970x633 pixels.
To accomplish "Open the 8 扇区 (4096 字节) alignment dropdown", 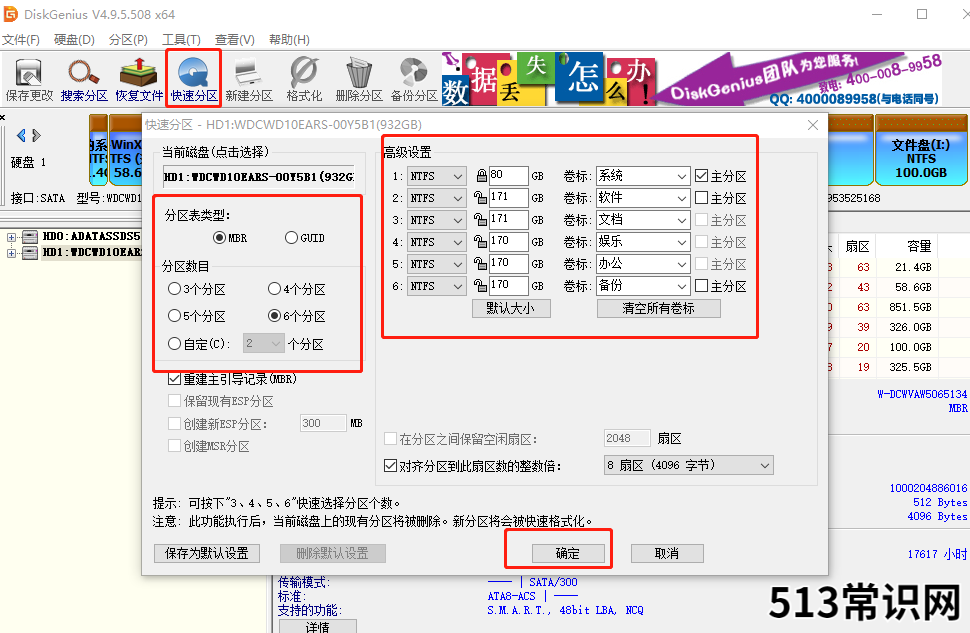I will pos(689,465).
